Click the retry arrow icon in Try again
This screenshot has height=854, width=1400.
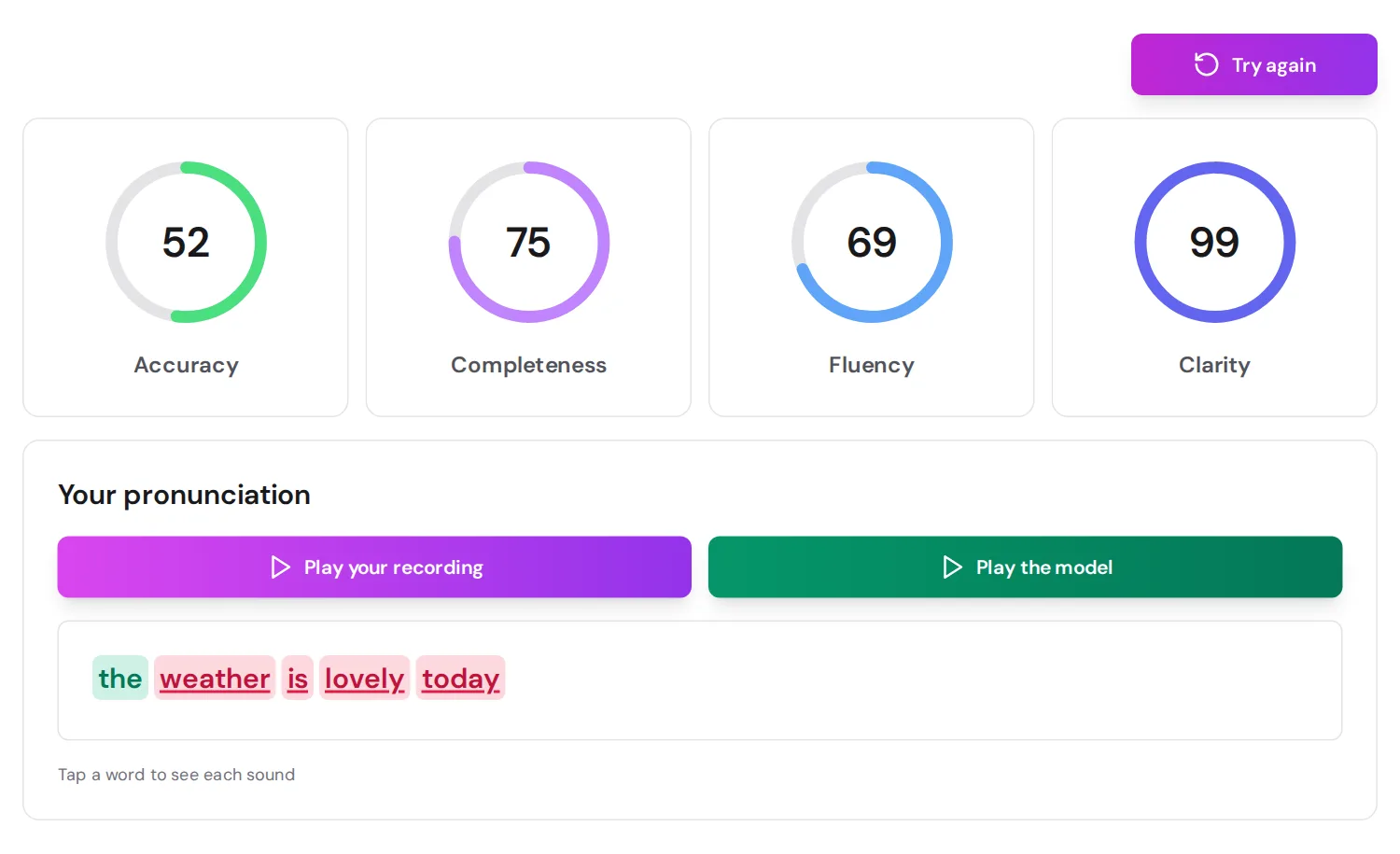[x=1206, y=64]
